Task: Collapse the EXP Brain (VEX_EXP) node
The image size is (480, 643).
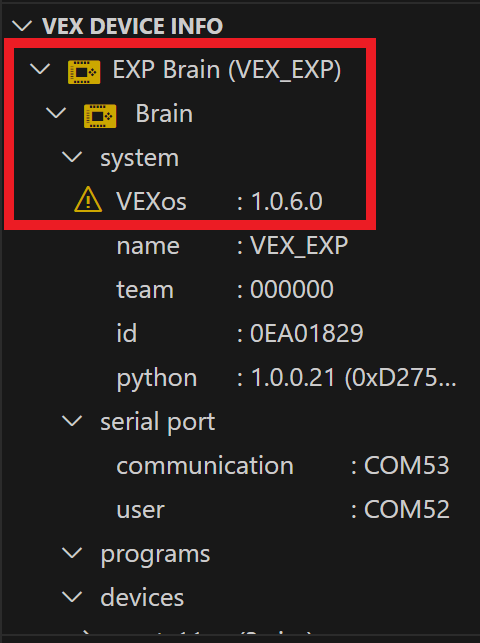Action: click(x=41, y=69)
